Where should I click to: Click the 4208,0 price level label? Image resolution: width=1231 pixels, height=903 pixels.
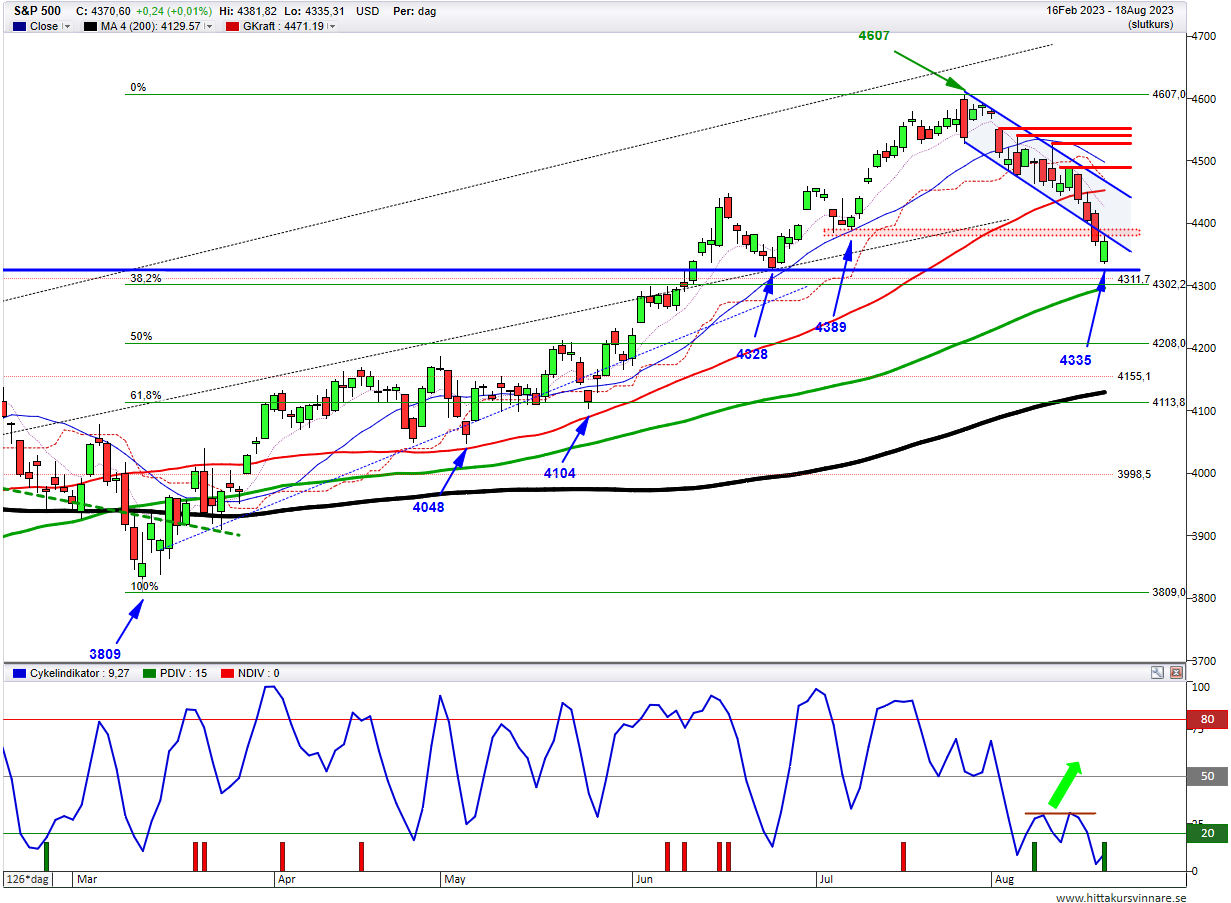pos(1168,344)
